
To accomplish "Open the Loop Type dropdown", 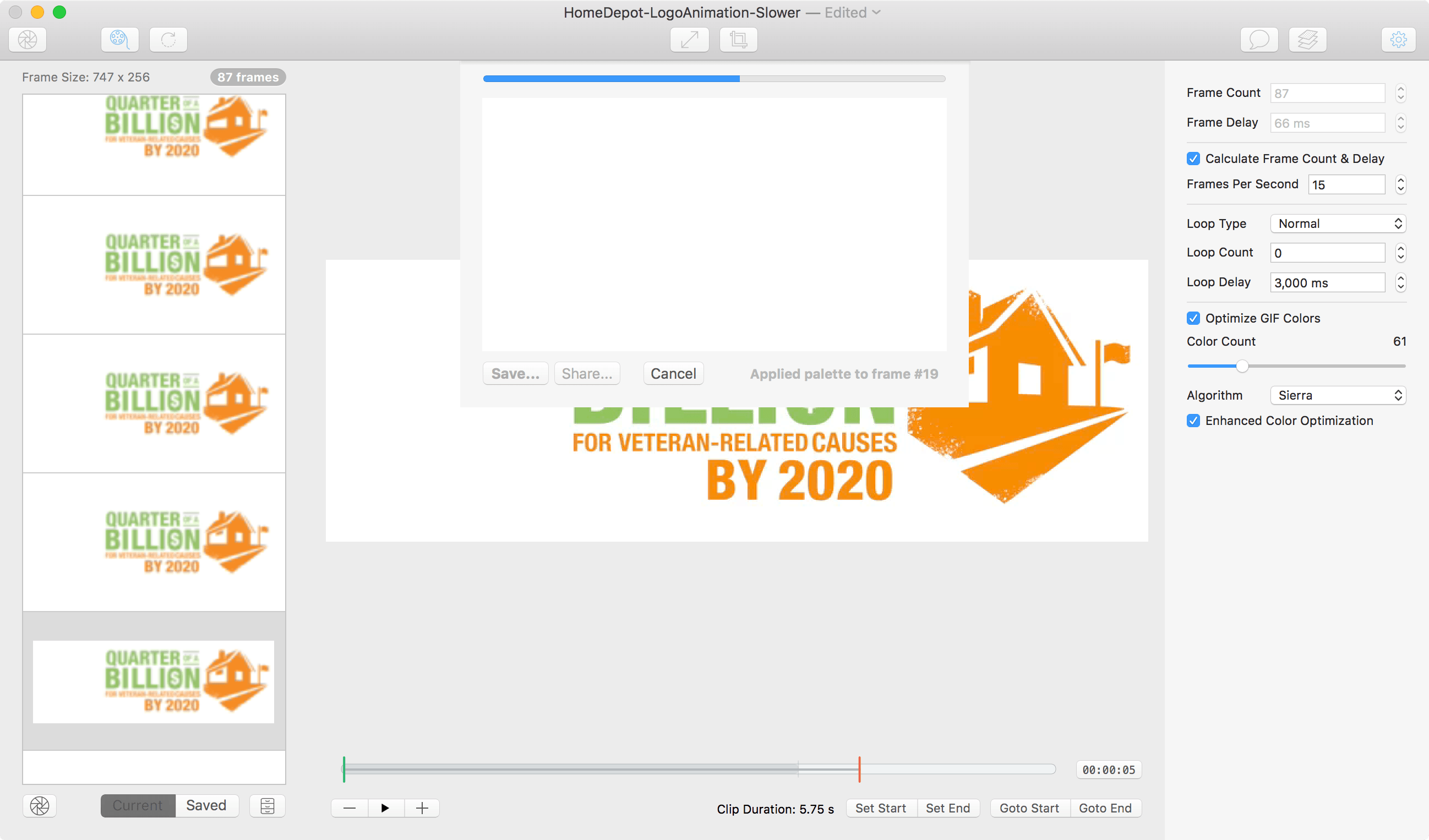I will (x=1338, y=223).
